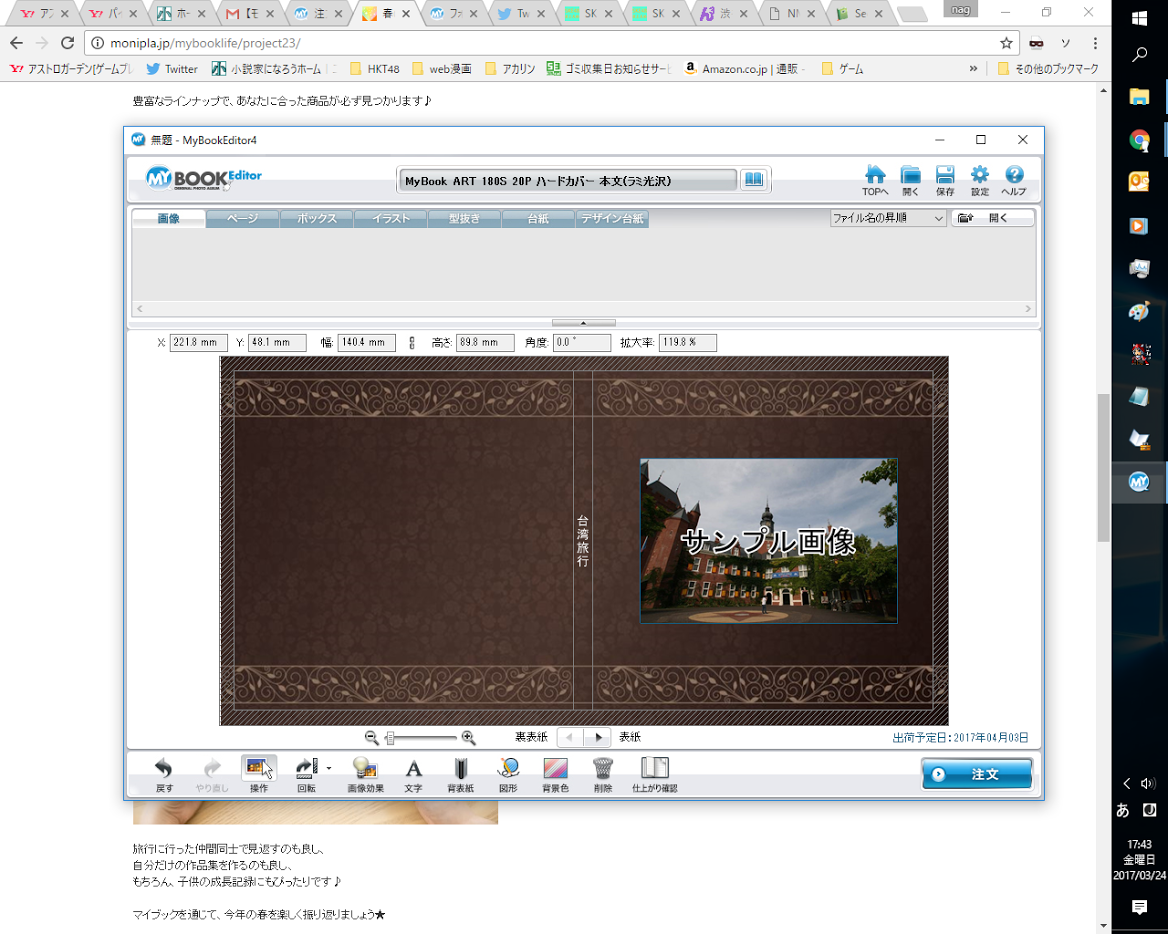
Task: Go to next page with the right arrow
Action: coord(598,738)
